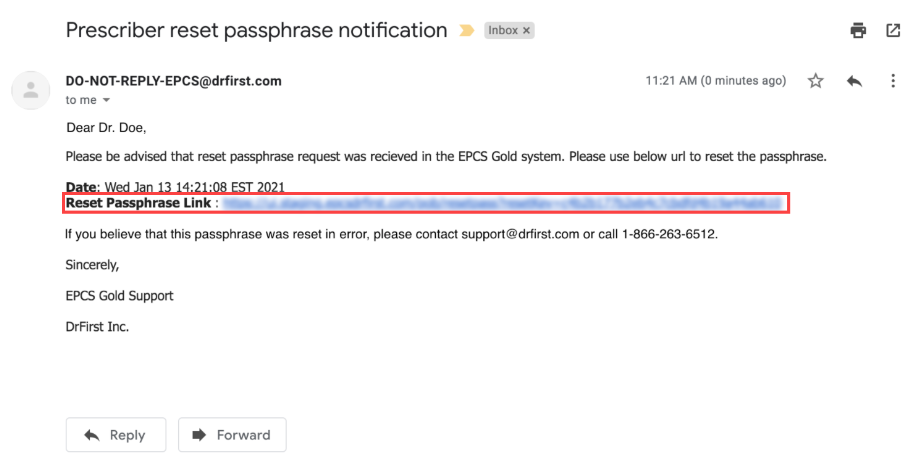Click the DO-NOT-REPLY-EPCS@drfirst.com sender address
The height and width of the screenshot is (460, 912).
pos(173,81)
